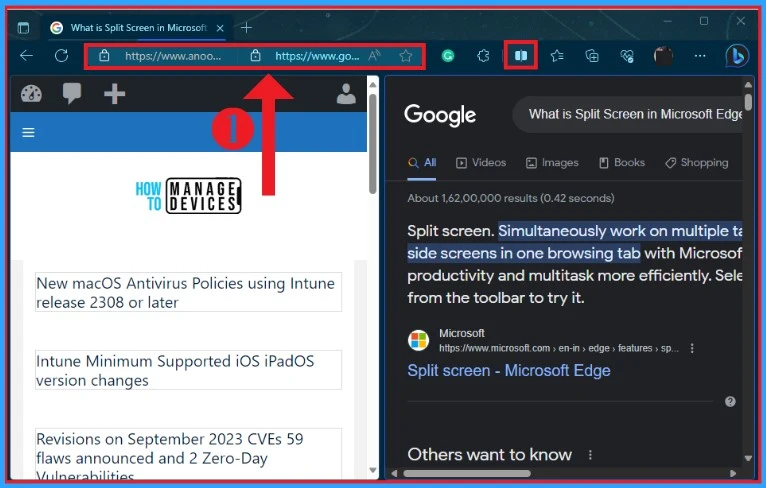
Task: Click the user account icon in left pane
Action: [x=346, y=94]
